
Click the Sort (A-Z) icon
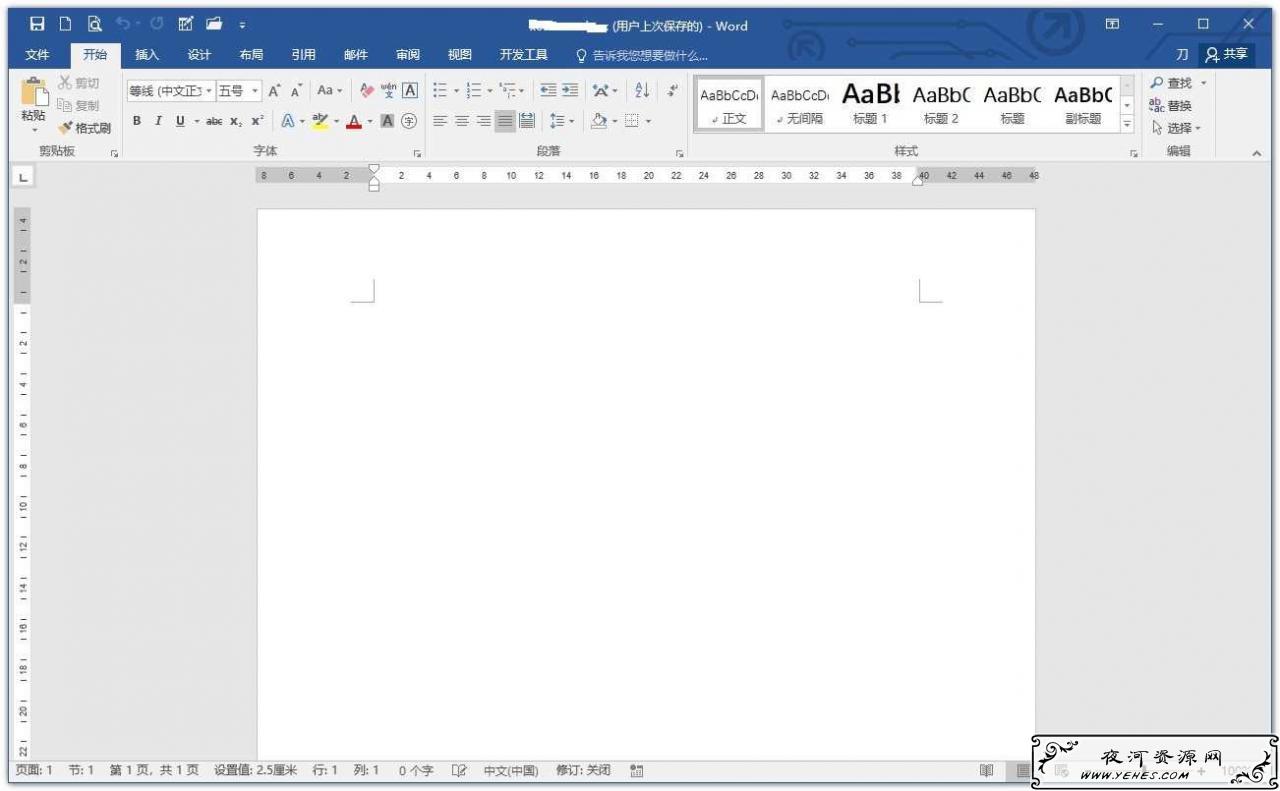pyautogui.click(x=642, y=91)
